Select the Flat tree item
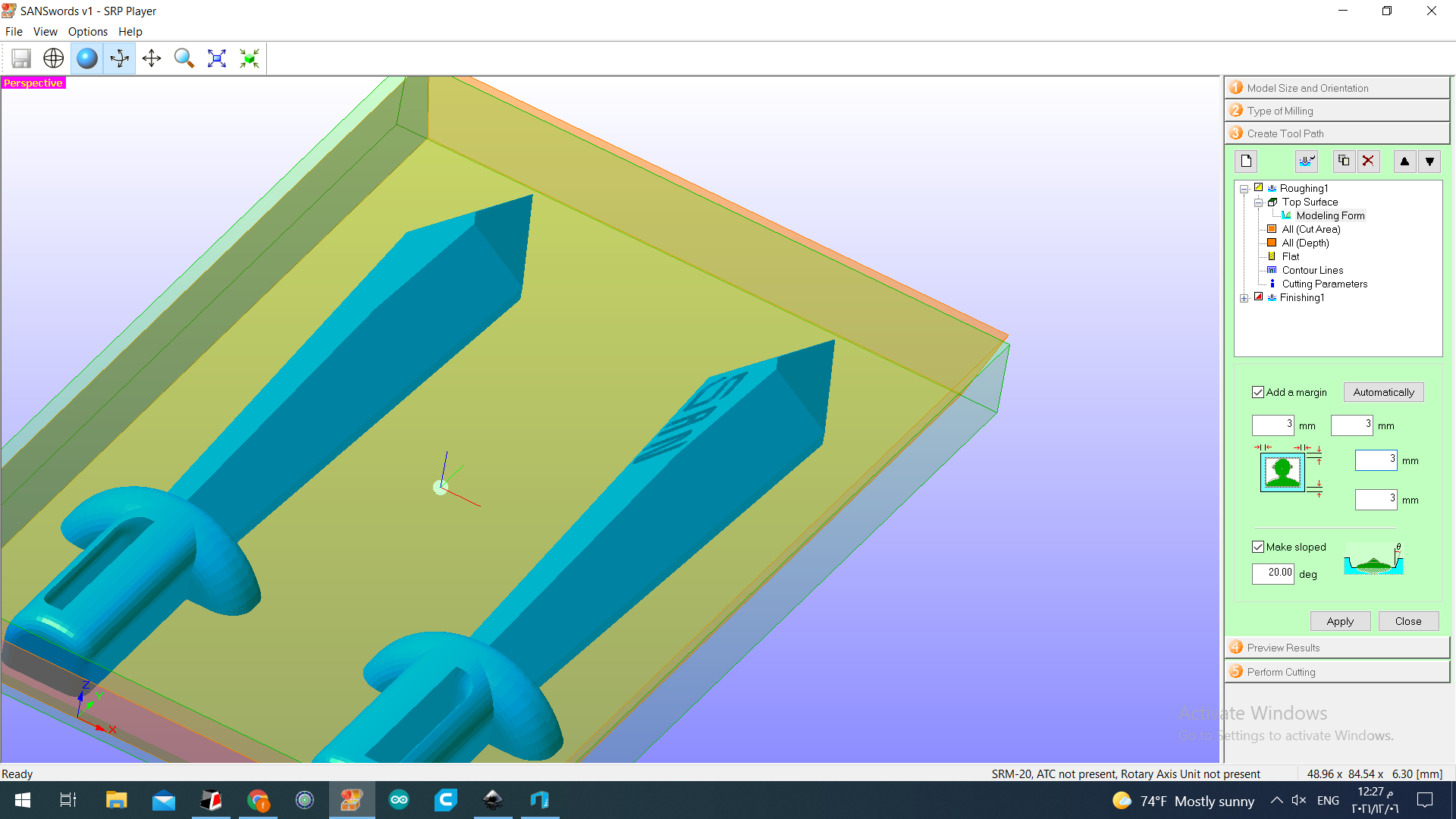 (x=1291, y=256)
